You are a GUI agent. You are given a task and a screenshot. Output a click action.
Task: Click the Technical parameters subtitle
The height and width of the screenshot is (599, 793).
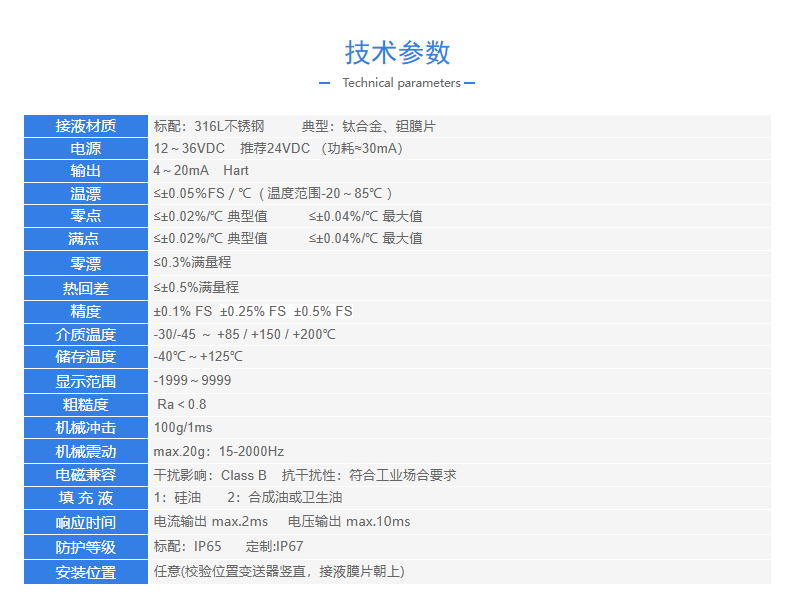pos(401,83)
